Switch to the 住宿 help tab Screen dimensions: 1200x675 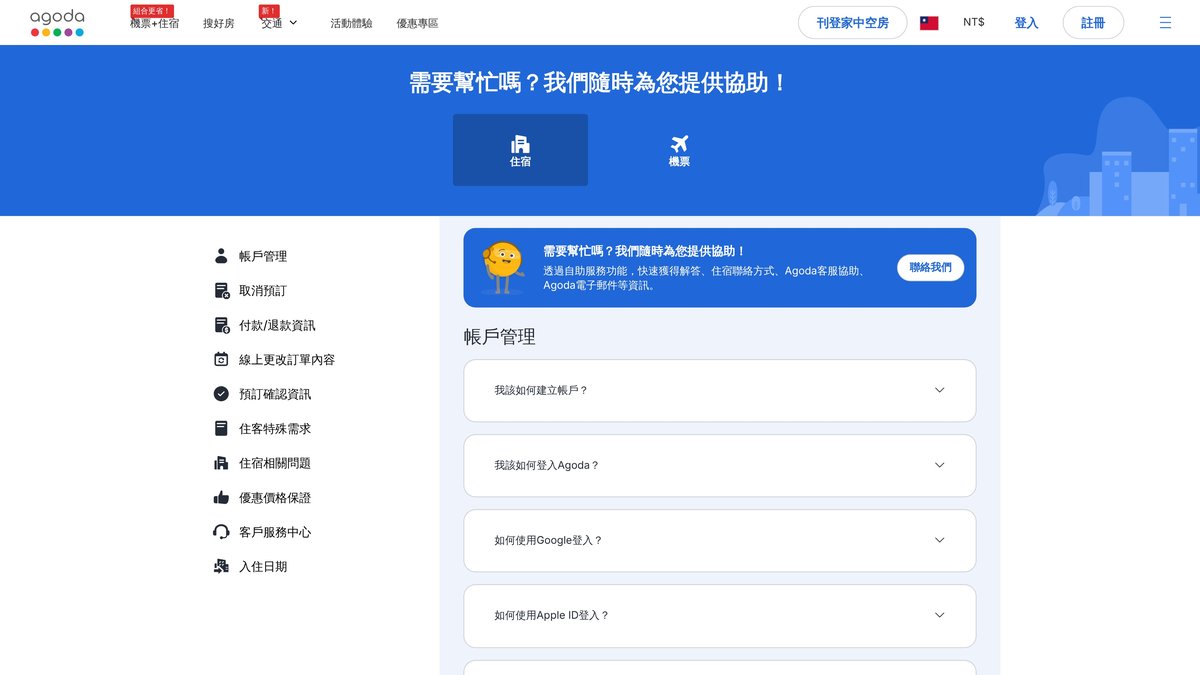520,150
